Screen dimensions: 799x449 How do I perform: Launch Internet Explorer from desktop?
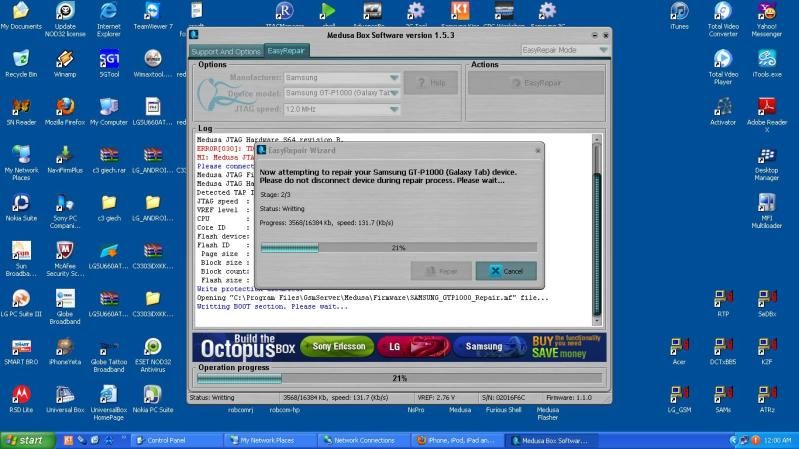tap(109, 19)
